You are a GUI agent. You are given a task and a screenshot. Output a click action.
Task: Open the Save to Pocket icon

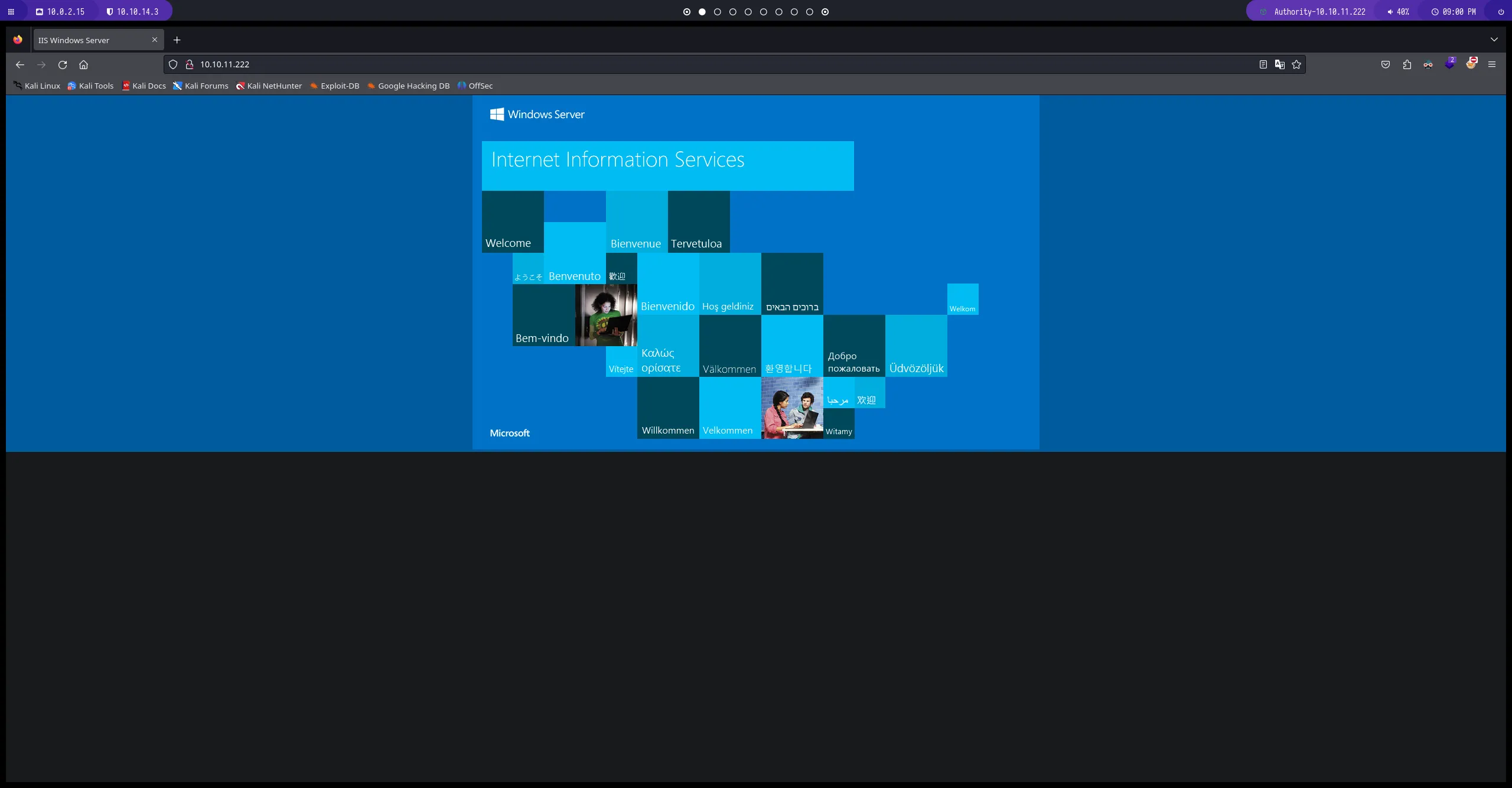tap(1386, 64)
